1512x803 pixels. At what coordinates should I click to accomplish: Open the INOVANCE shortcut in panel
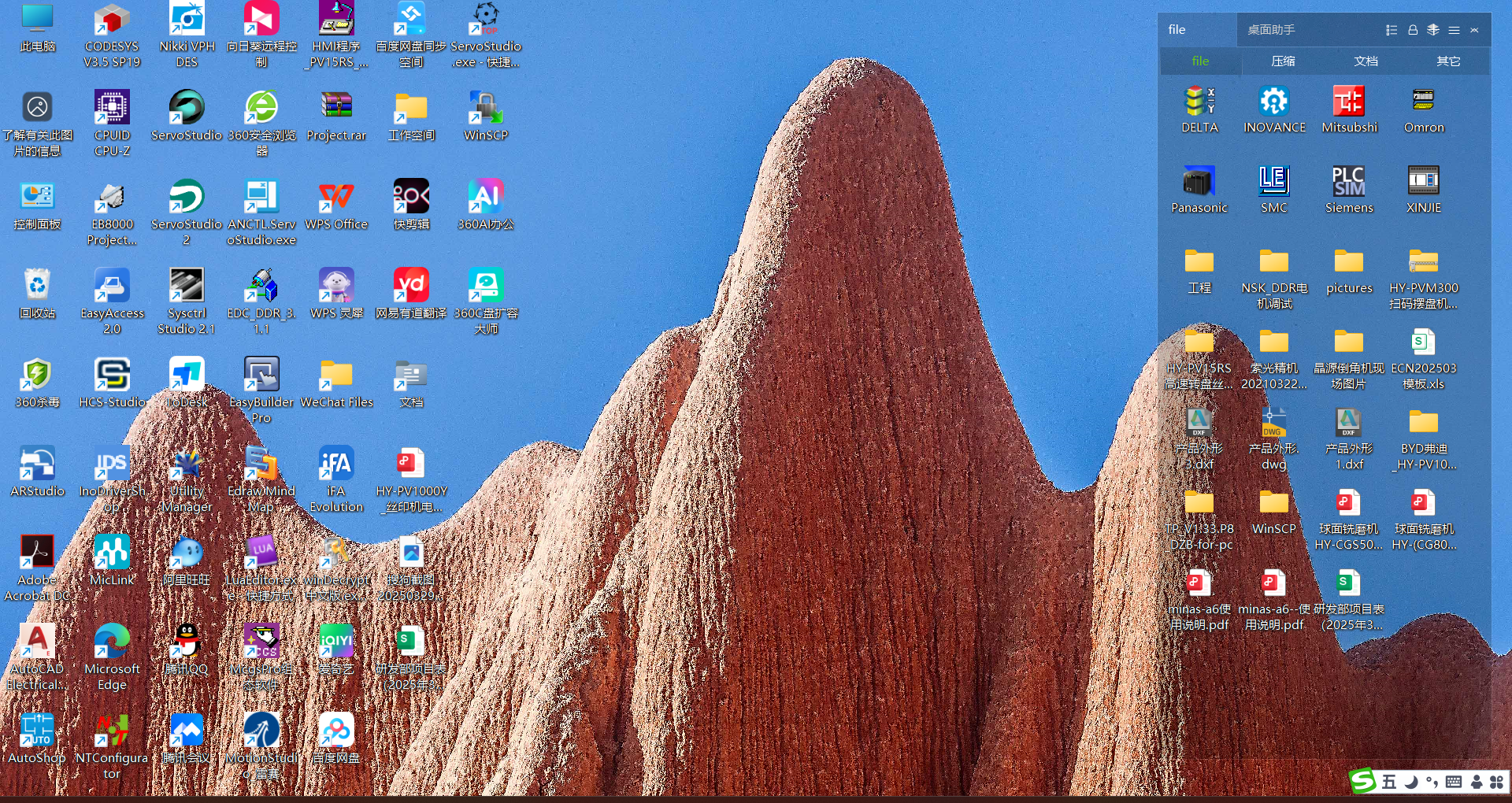click(x=1274, y=109)
